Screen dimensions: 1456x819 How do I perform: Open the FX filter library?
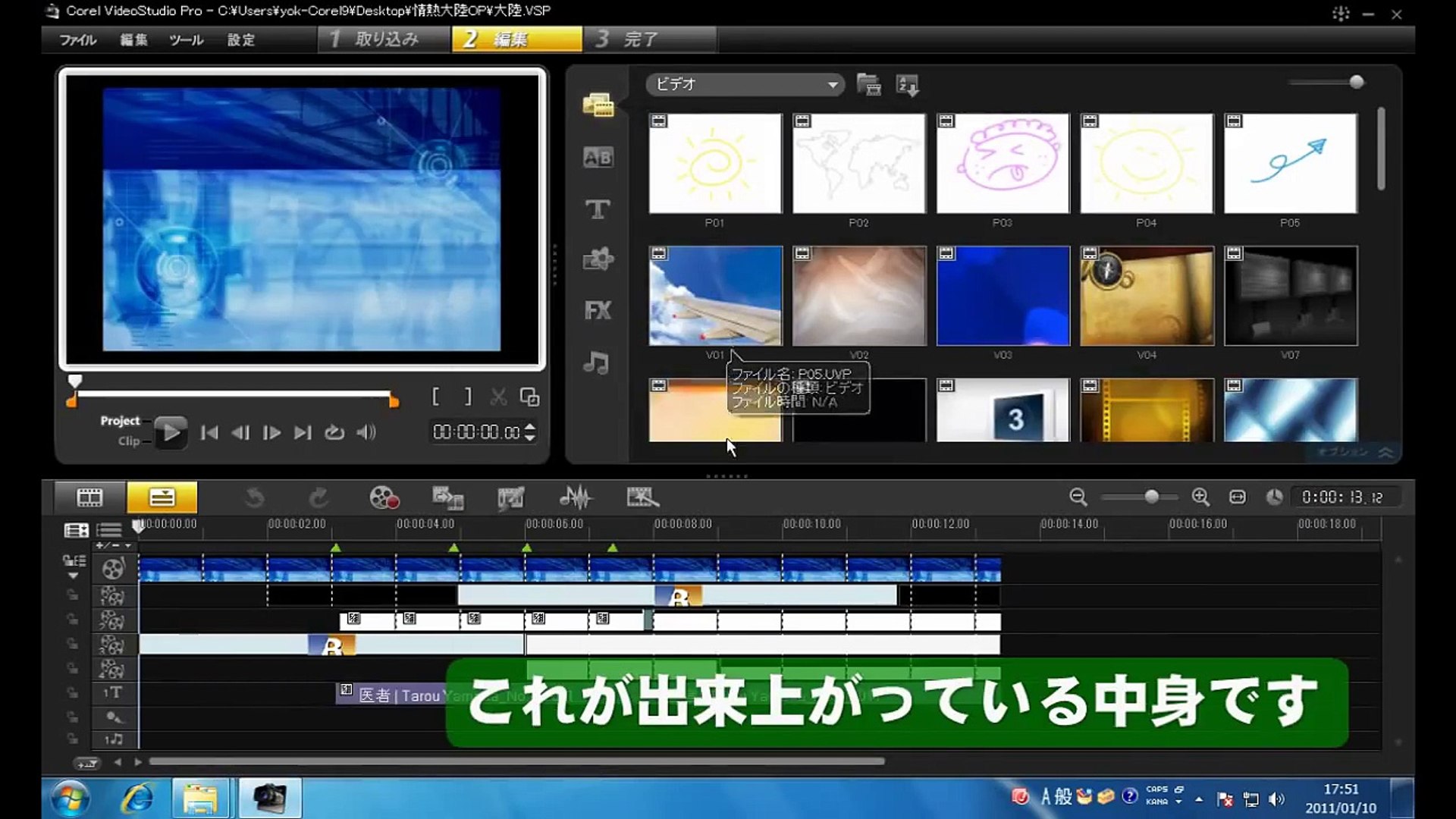click(x=598, y=310)
